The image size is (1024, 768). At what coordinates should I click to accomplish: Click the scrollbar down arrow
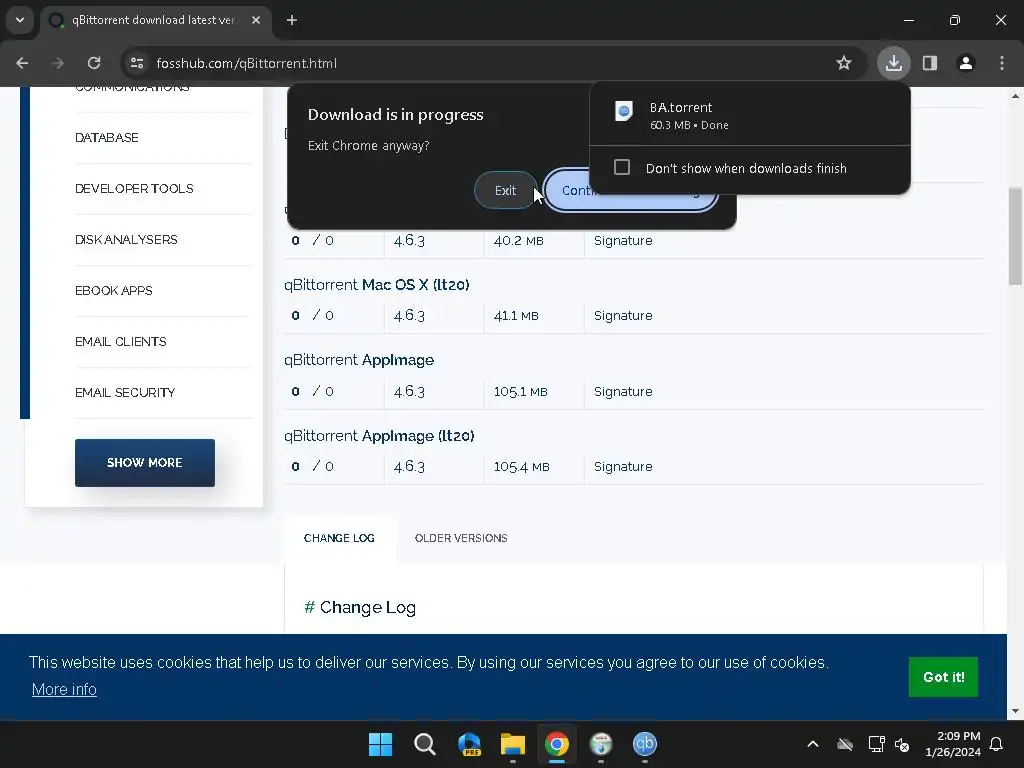pos(1015,711)
